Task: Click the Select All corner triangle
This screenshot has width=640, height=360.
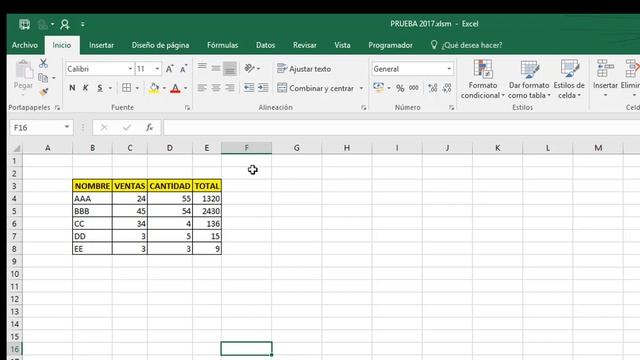Action: coord(16,148)
